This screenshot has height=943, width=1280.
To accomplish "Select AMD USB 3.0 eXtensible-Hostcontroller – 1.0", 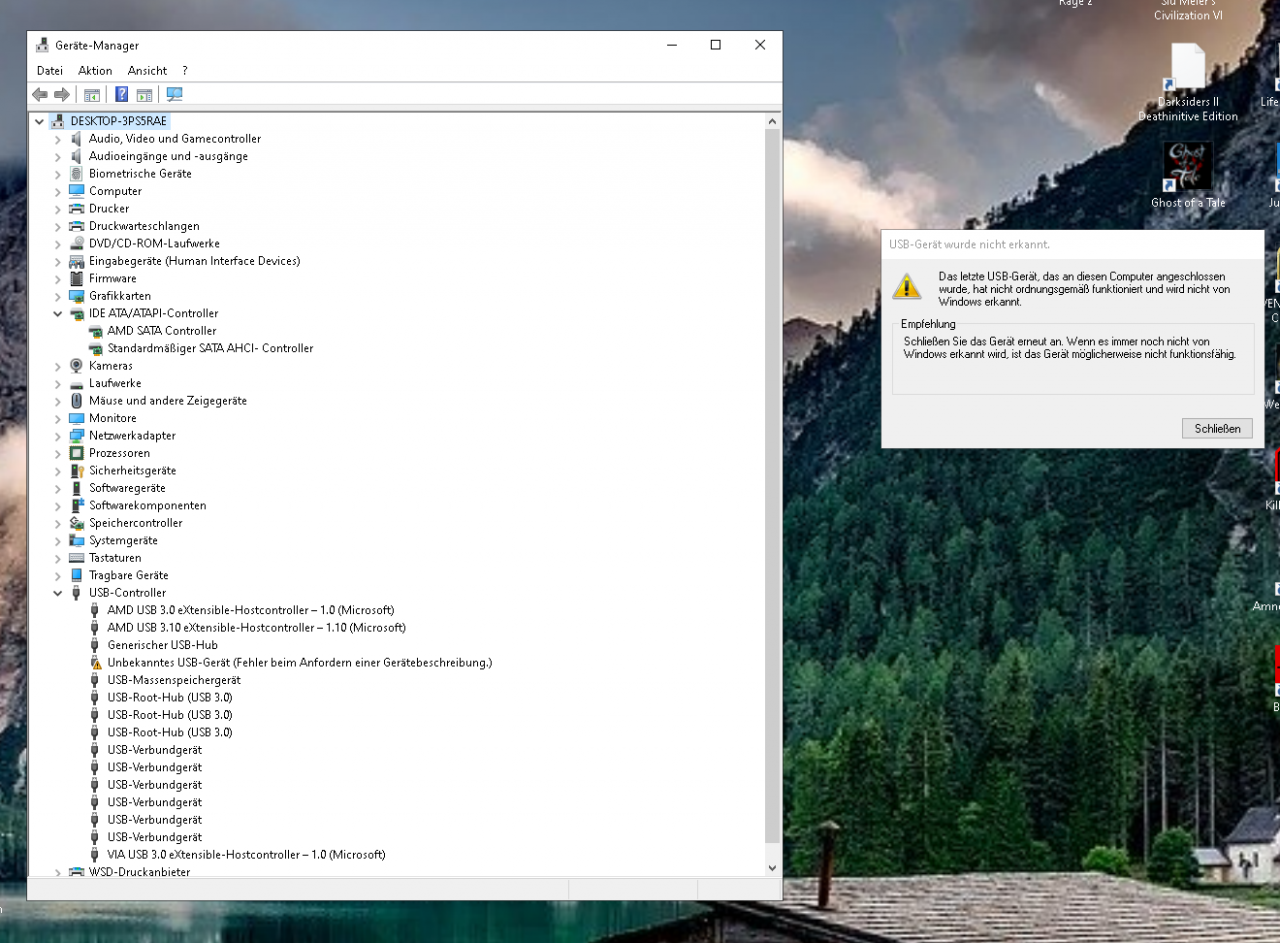I will coord(251,610).
